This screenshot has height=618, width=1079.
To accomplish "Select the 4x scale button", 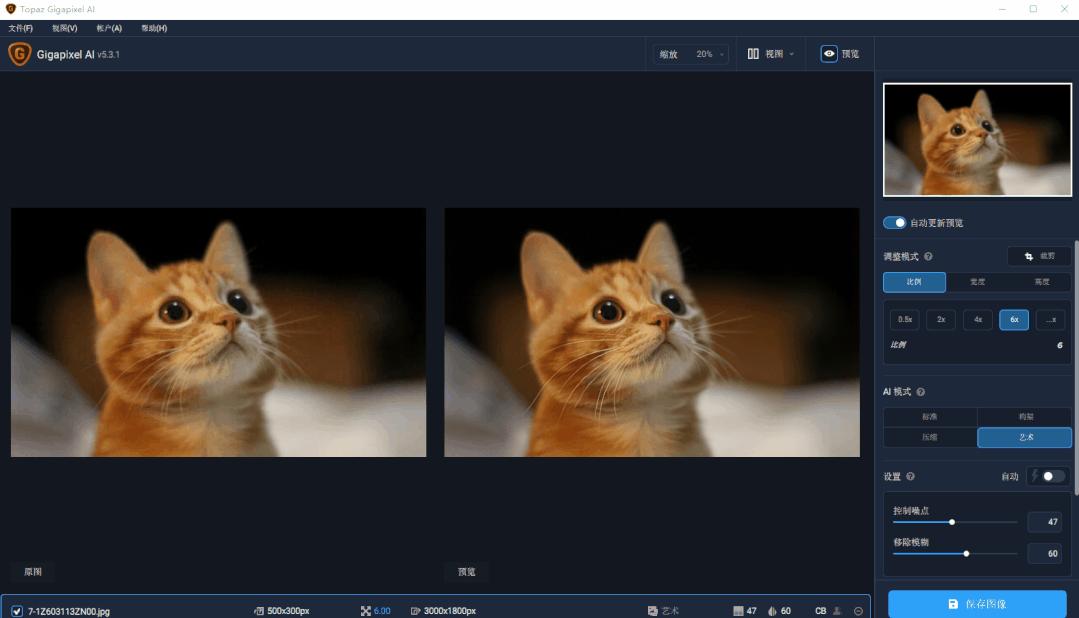I will [x=977, y=319].
